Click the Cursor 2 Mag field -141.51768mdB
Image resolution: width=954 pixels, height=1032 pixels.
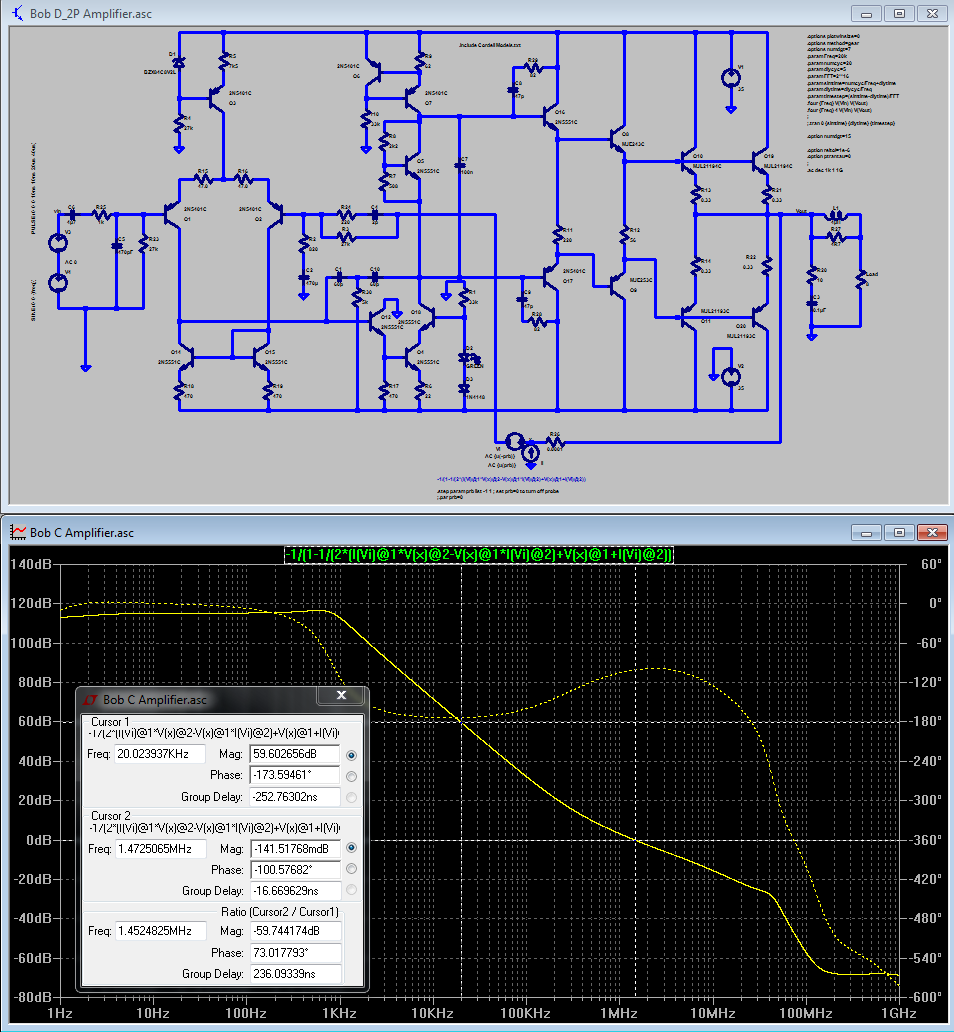click(x=296, y=849)
